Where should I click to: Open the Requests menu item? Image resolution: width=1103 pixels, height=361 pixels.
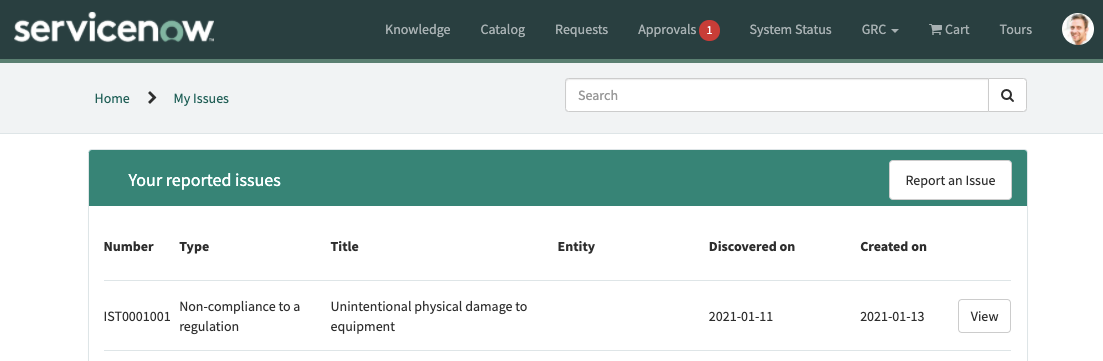click(581, 30)
